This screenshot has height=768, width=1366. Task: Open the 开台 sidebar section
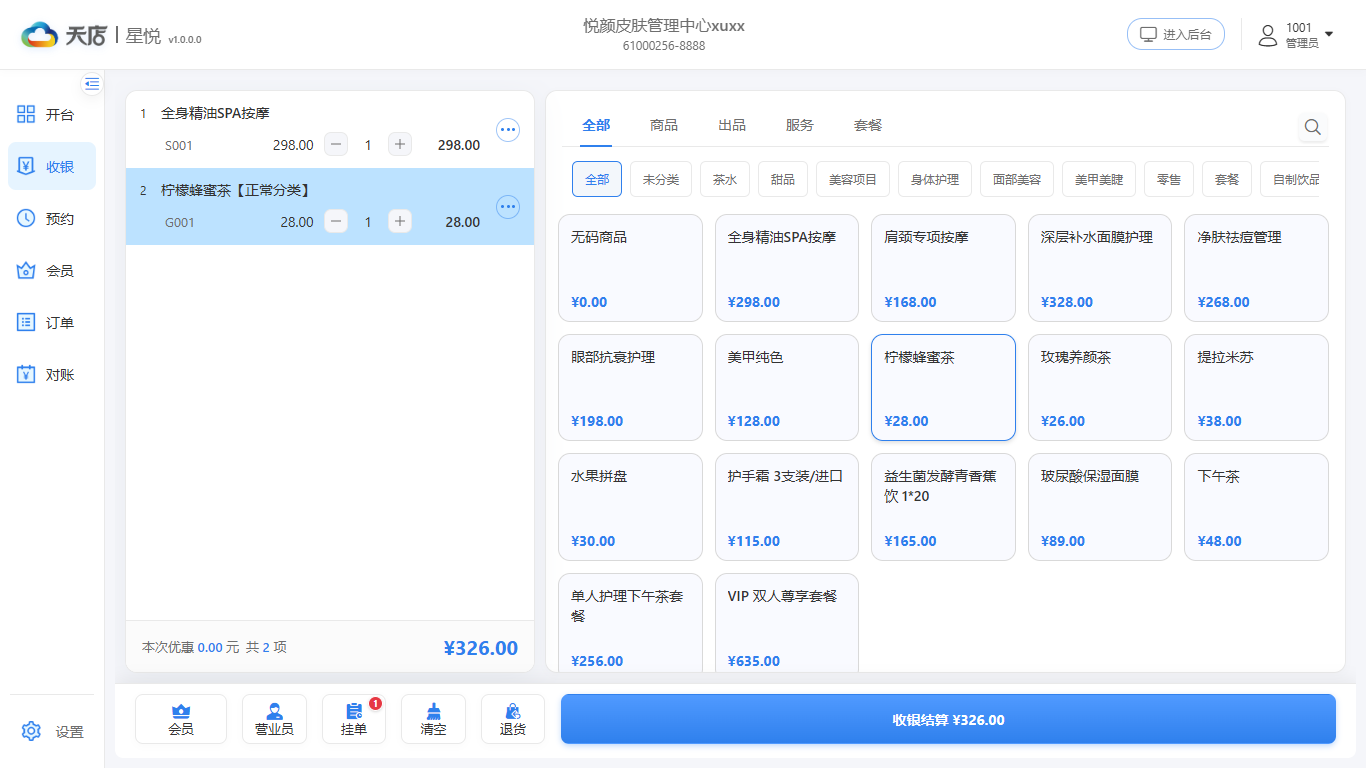pyautogui.click(x=52, y=115)
